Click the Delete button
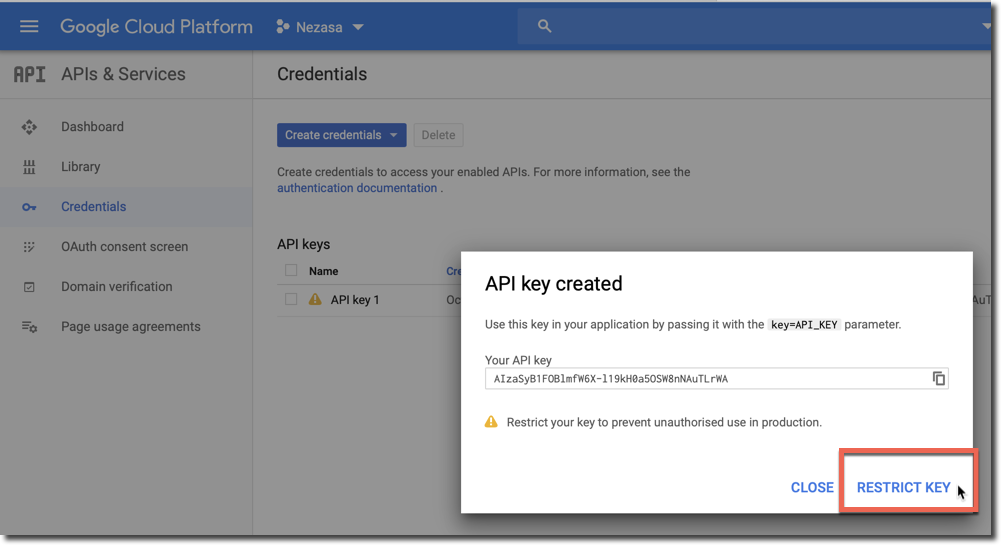Viewport: 1001px width, 545px height. pyautogui.click(x=438, y=135)
